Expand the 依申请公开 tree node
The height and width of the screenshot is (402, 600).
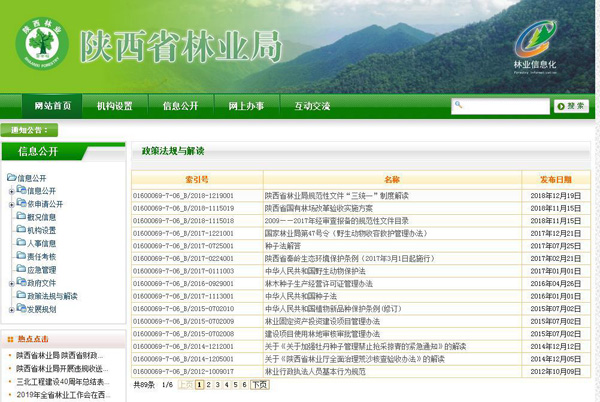pyautogui.click(x=11, y=204)
